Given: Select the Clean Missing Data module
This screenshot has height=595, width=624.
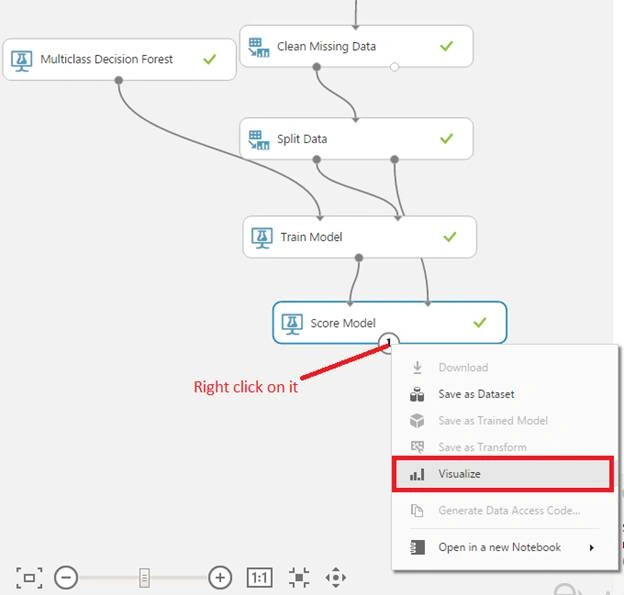Looking at the screenshot, I should click(x=356, y=46).
